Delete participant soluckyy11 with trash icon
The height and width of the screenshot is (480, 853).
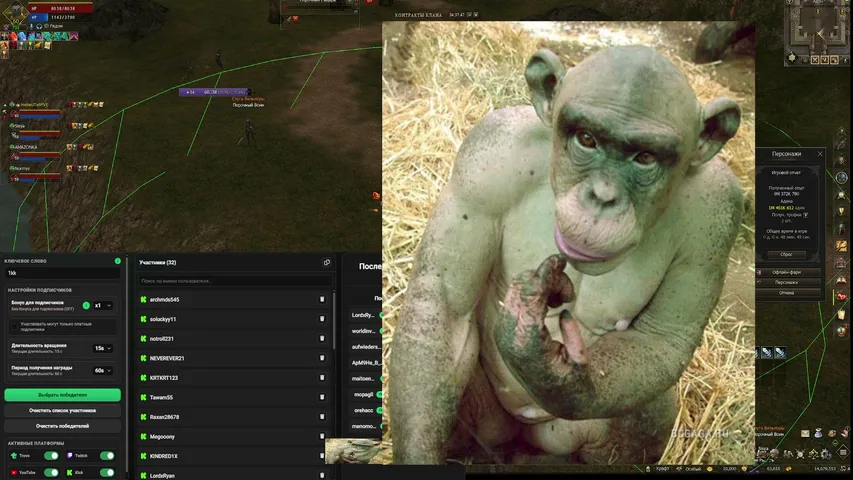(322, 319)
